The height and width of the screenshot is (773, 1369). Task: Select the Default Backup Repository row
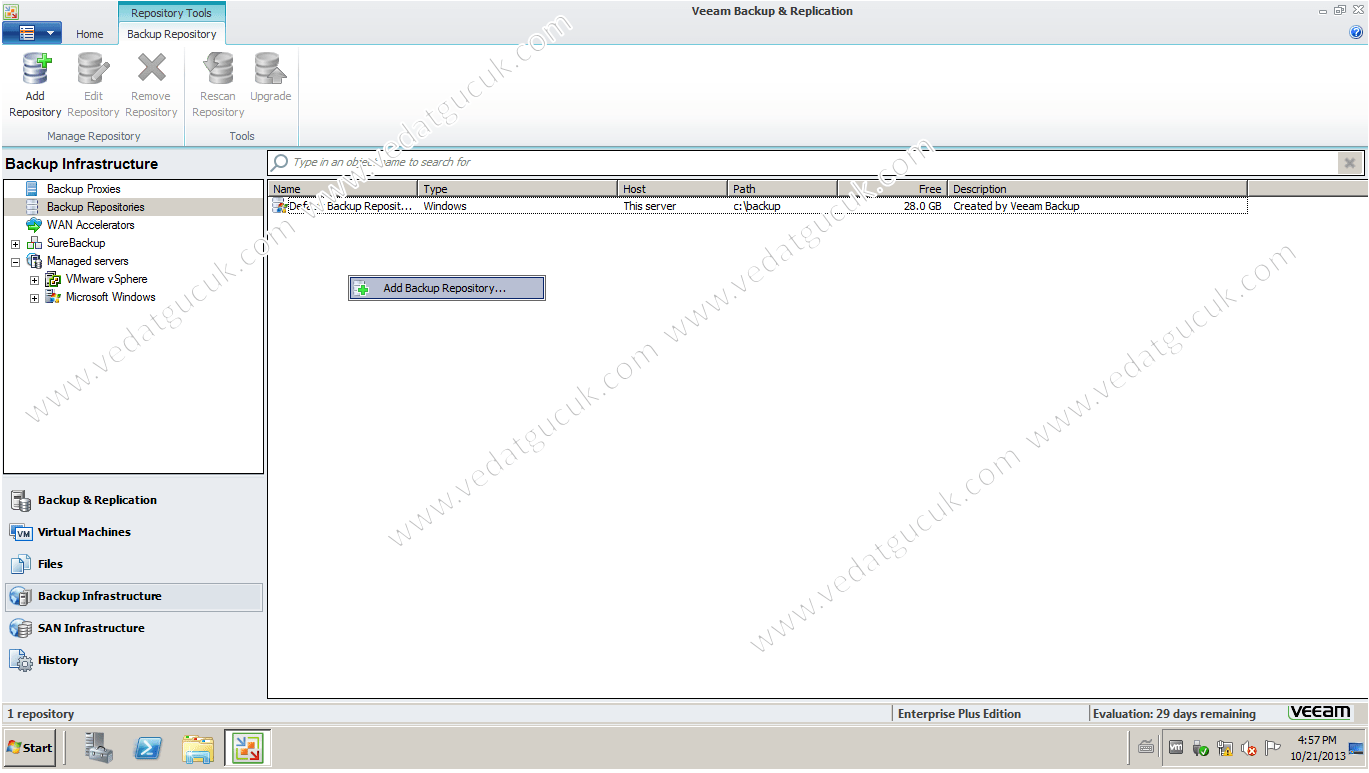tap(758, 206)
